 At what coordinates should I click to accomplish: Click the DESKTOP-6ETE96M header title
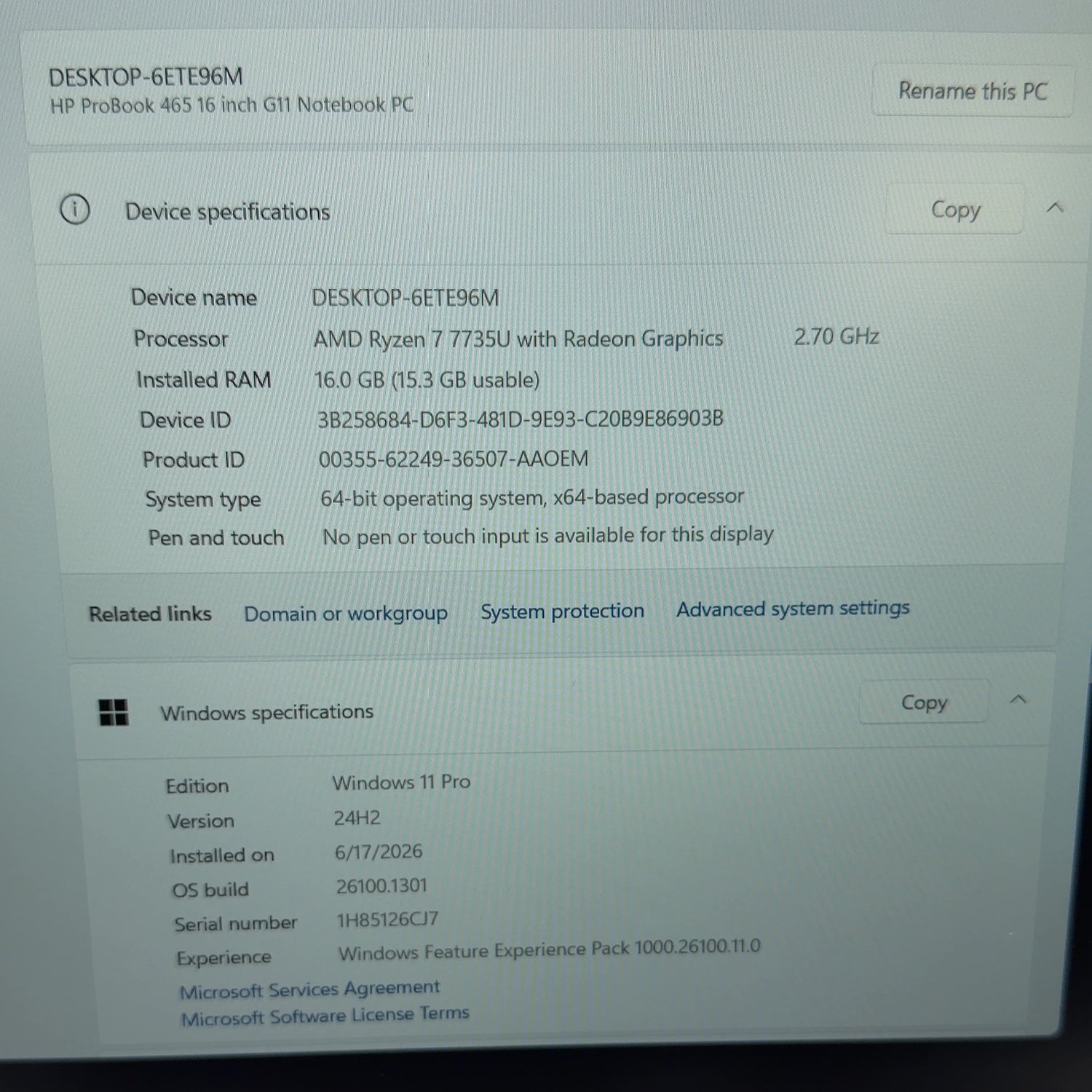pyautogui.click(x=146, y=77)
